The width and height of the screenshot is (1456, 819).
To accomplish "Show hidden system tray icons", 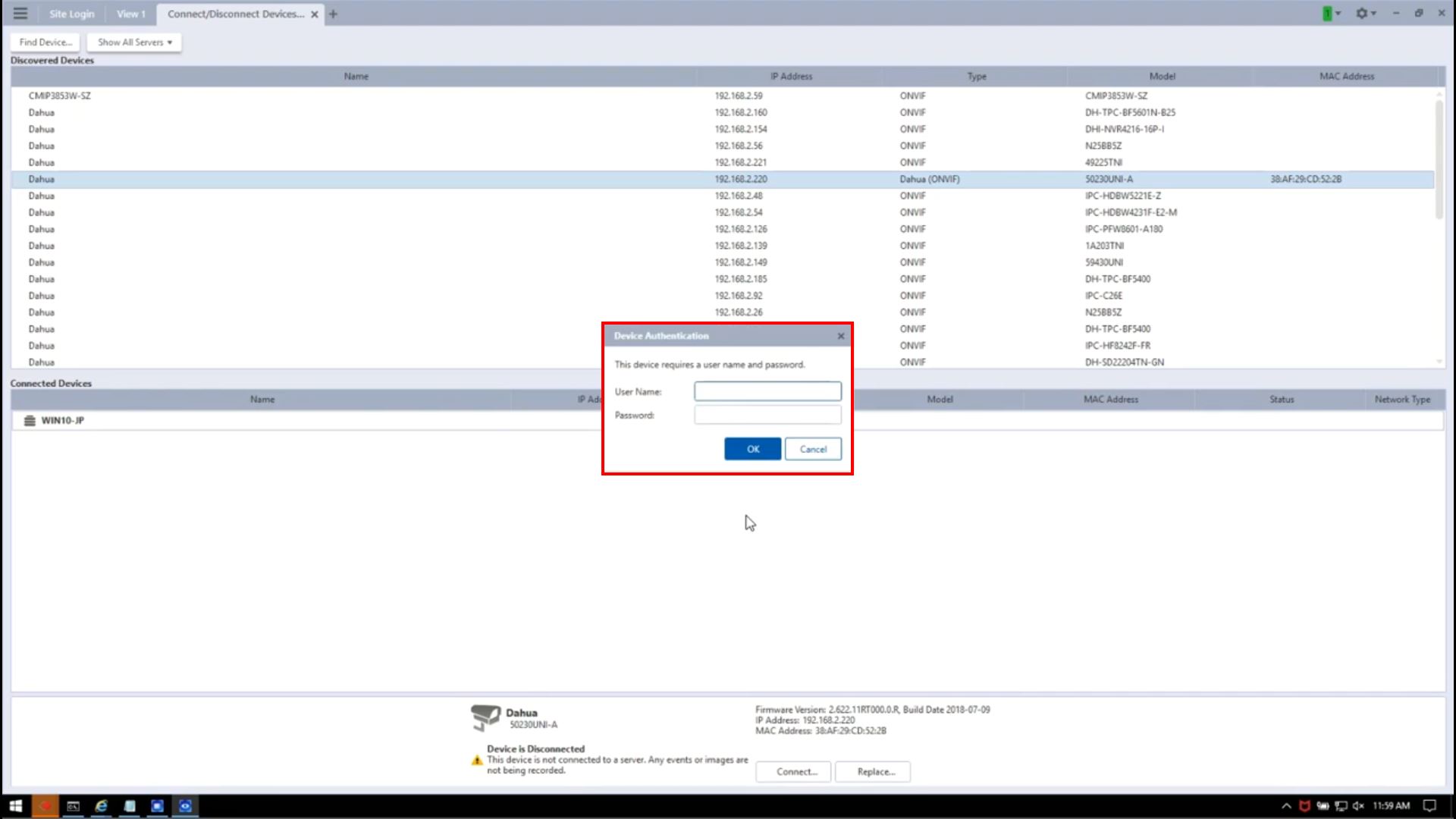I will 1286,806.
